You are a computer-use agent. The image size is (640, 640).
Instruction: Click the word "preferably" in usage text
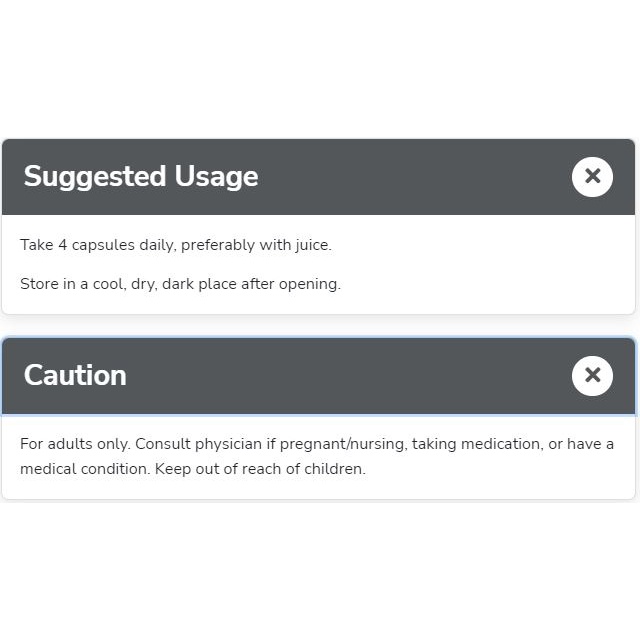tap(217, 245)
